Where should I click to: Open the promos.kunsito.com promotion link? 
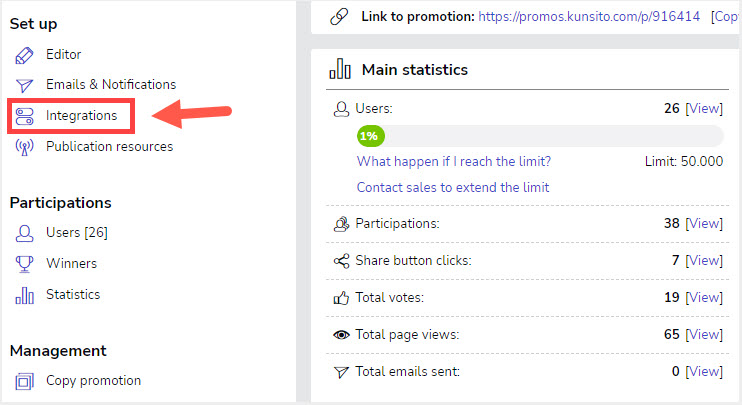coord(589,17)
